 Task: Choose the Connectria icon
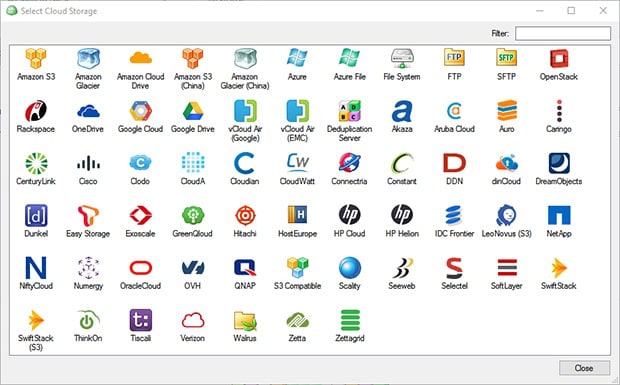pos(349,163)
